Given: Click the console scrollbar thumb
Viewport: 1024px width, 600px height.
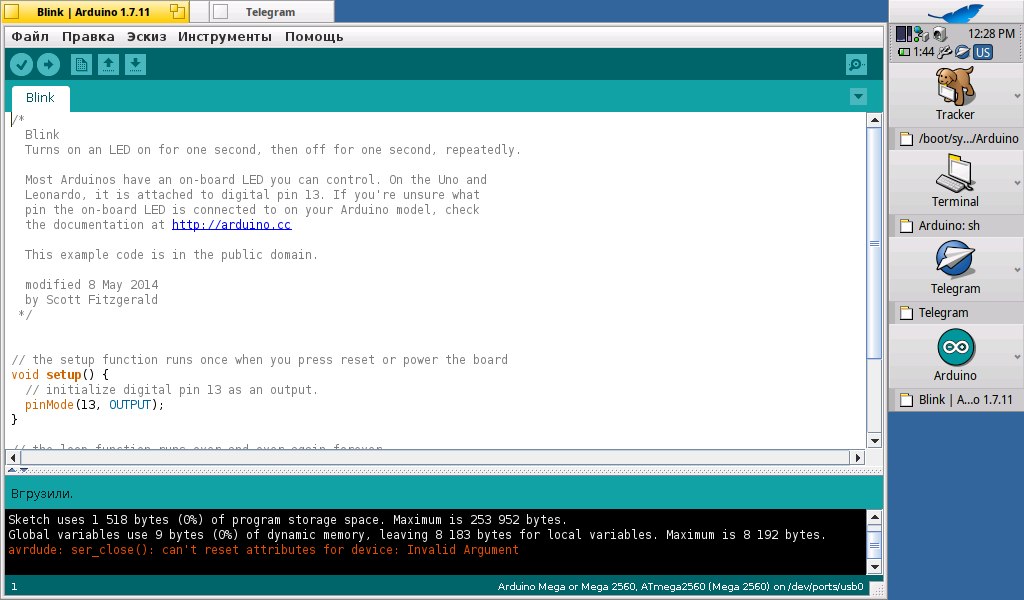Looking at the screenshot, I should pos(874,545).
